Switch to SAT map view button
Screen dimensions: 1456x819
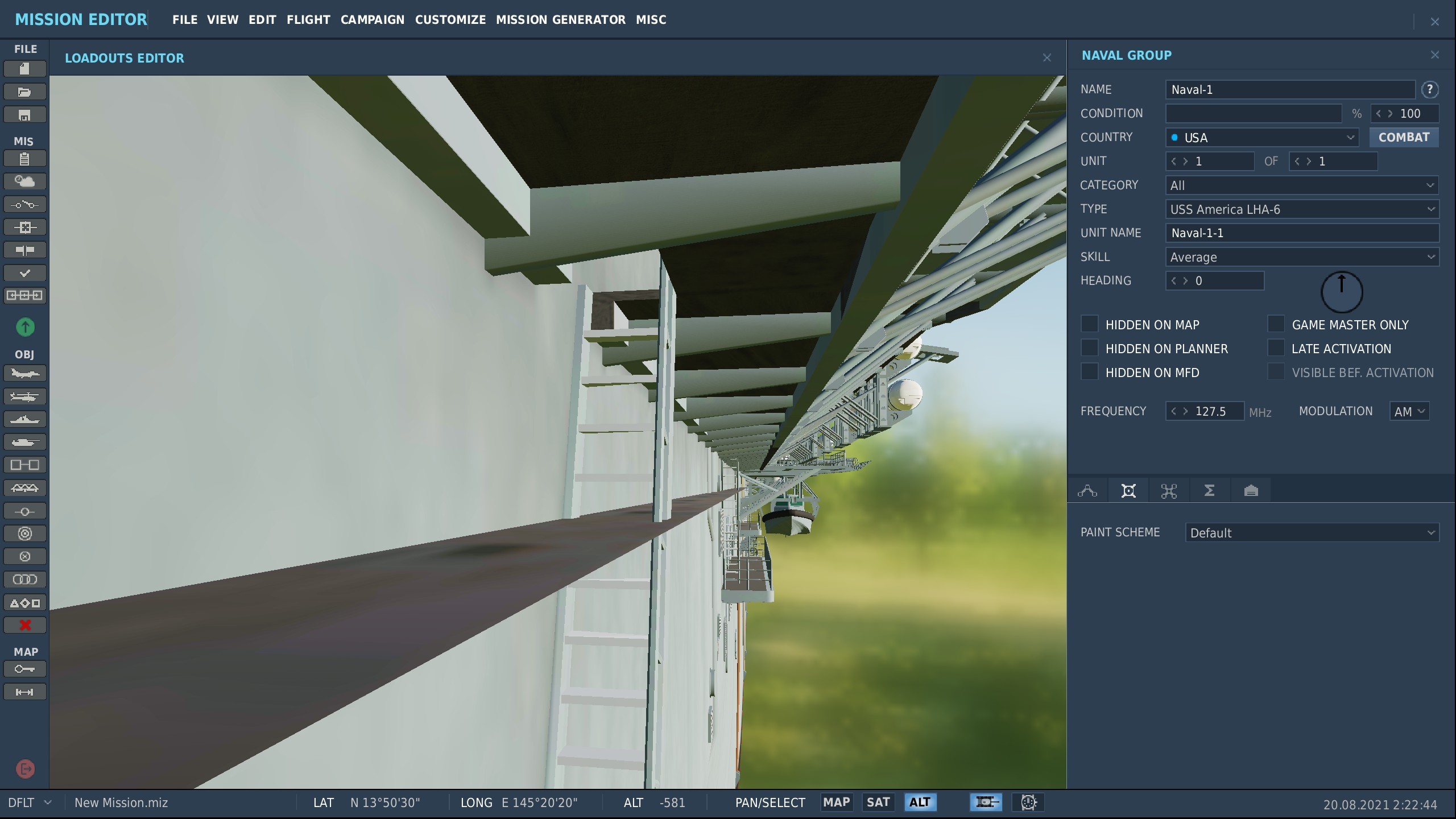(x=878, y=803)
